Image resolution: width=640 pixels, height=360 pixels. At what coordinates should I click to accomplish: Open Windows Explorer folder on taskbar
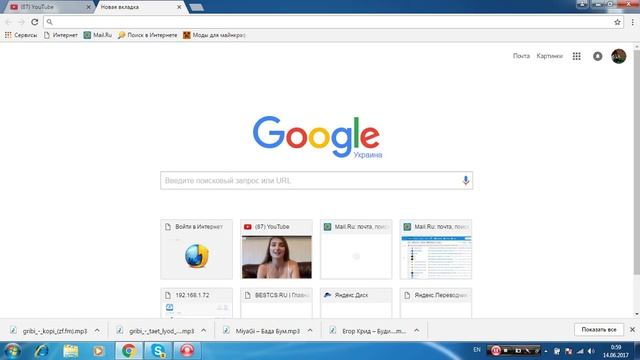(71, 351)
